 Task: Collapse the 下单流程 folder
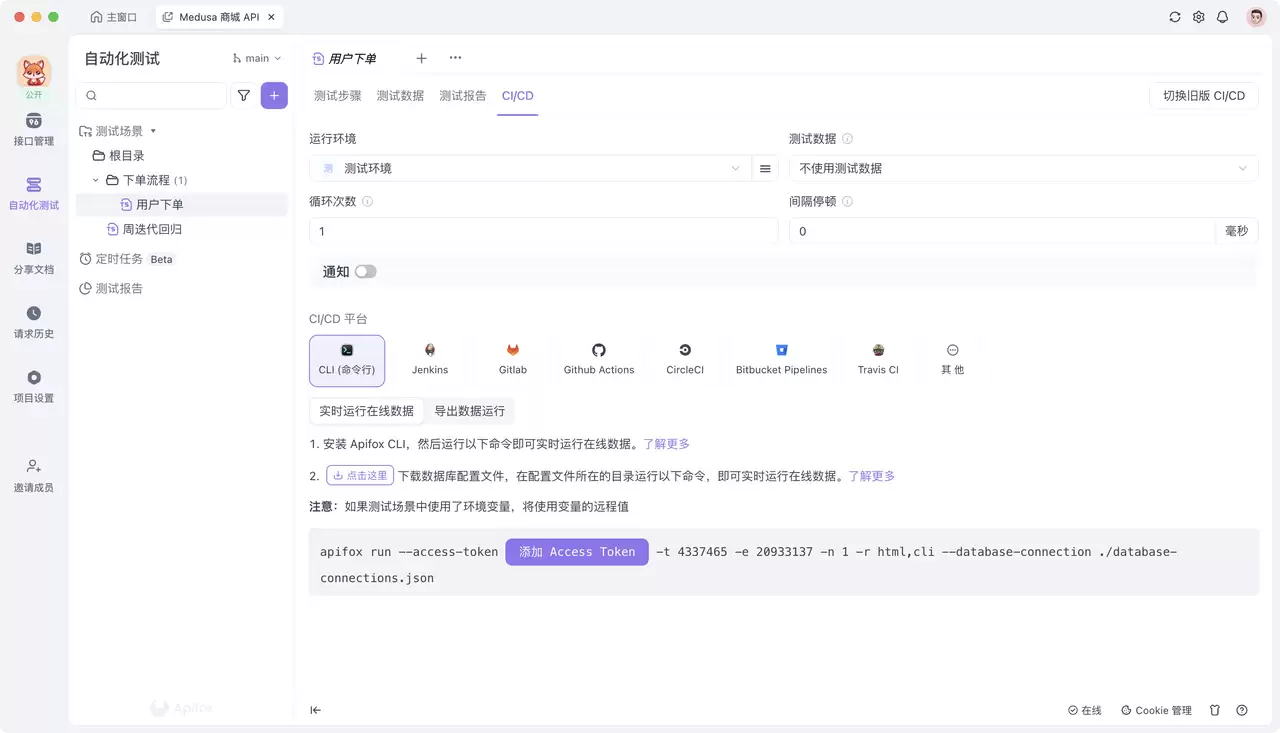(x=96, y=180)
